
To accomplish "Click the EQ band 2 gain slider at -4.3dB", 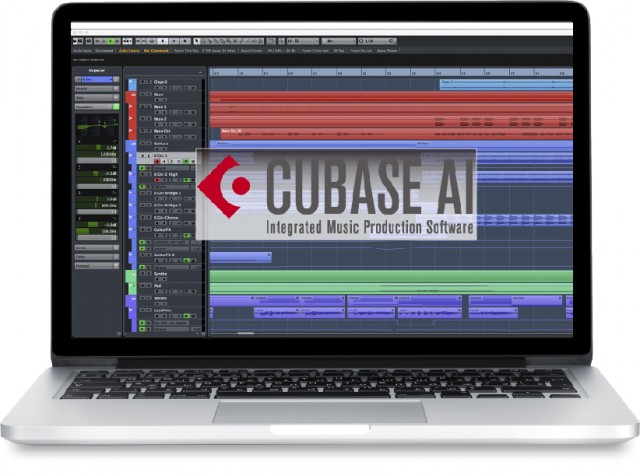I will point(97,173).
